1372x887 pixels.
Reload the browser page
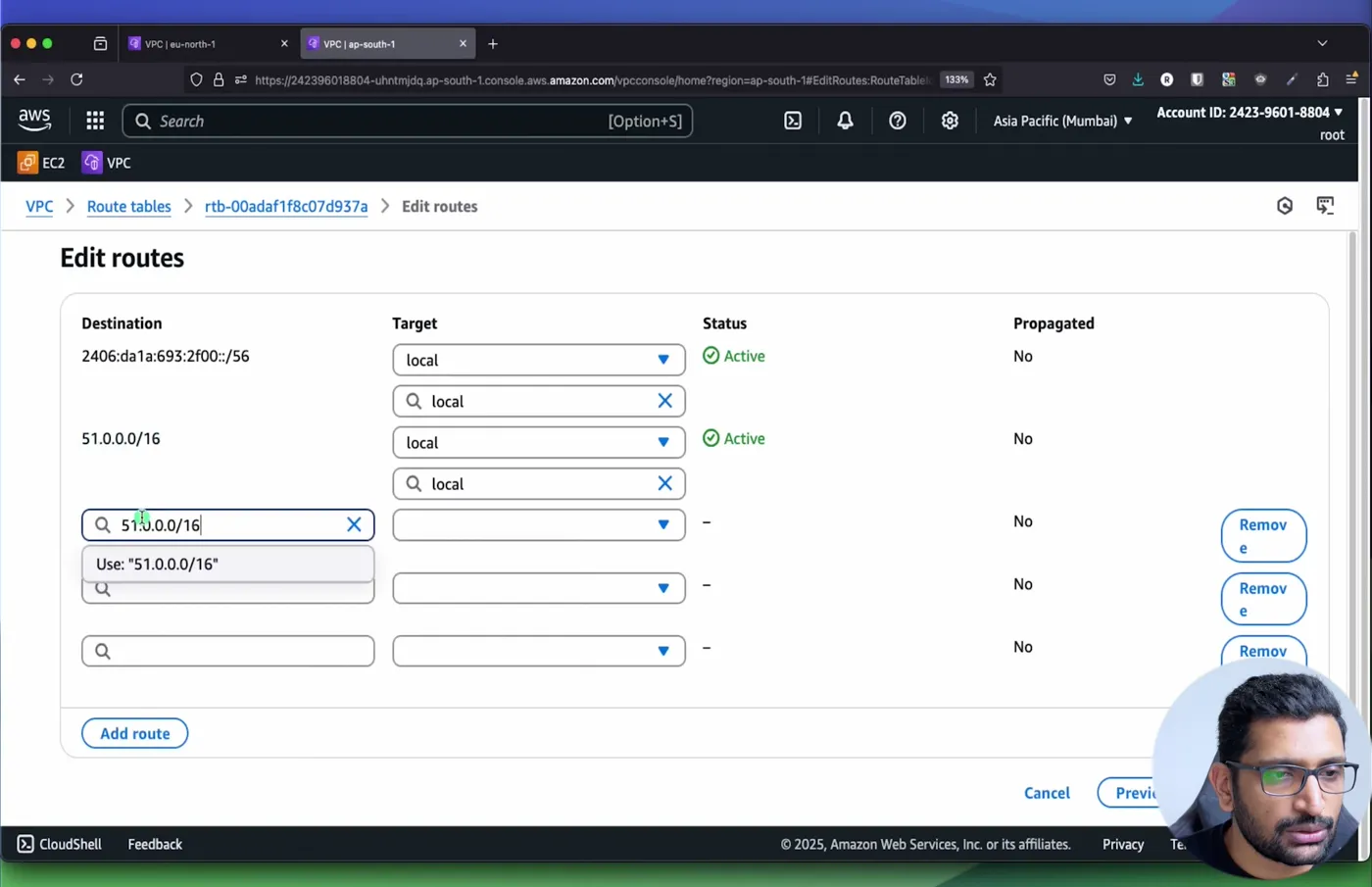[76, 79]
